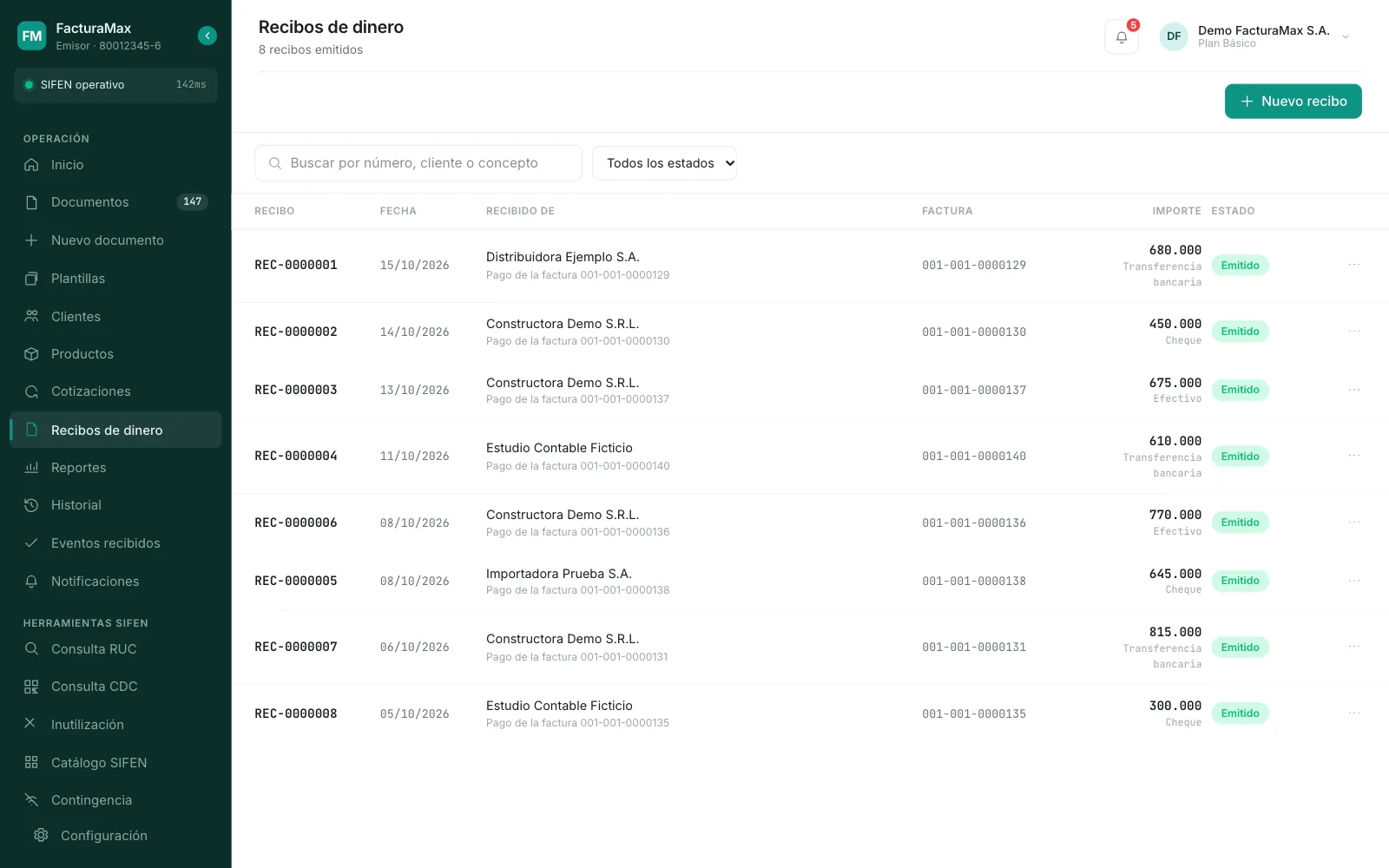
Task: Open the Todos los estados dropdown
Action: [664, 163]
